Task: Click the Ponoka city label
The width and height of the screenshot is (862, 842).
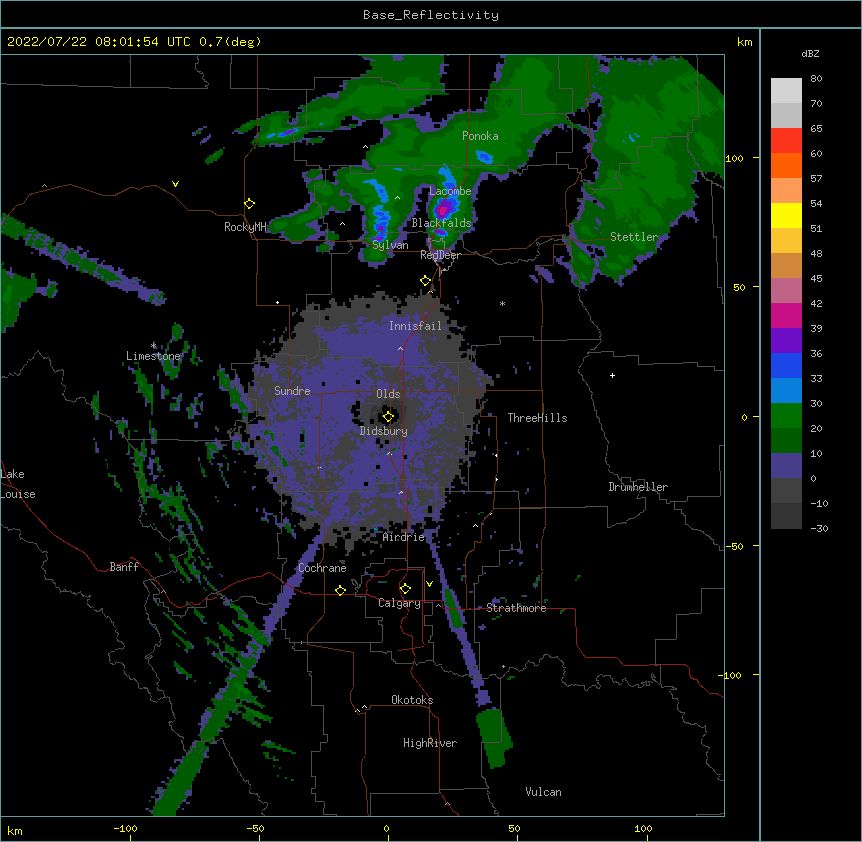Action: click(480, 136)
